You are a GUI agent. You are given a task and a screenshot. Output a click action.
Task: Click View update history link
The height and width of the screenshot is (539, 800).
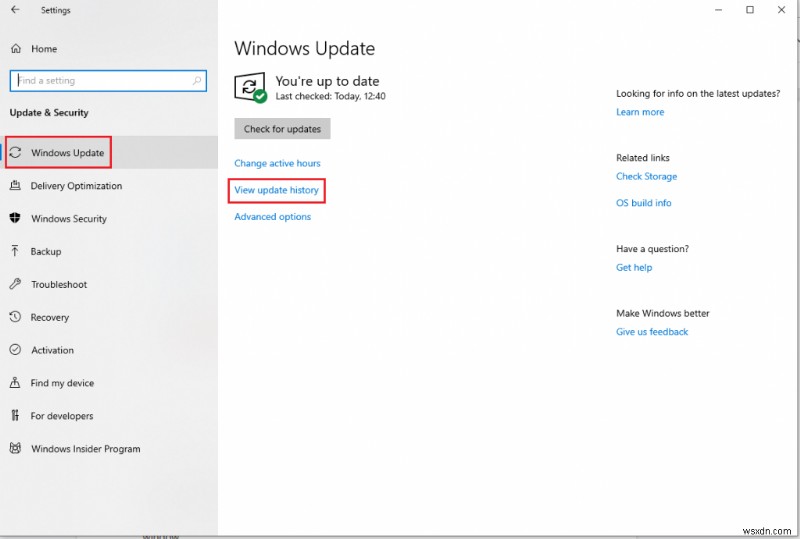tap(276, 190)
